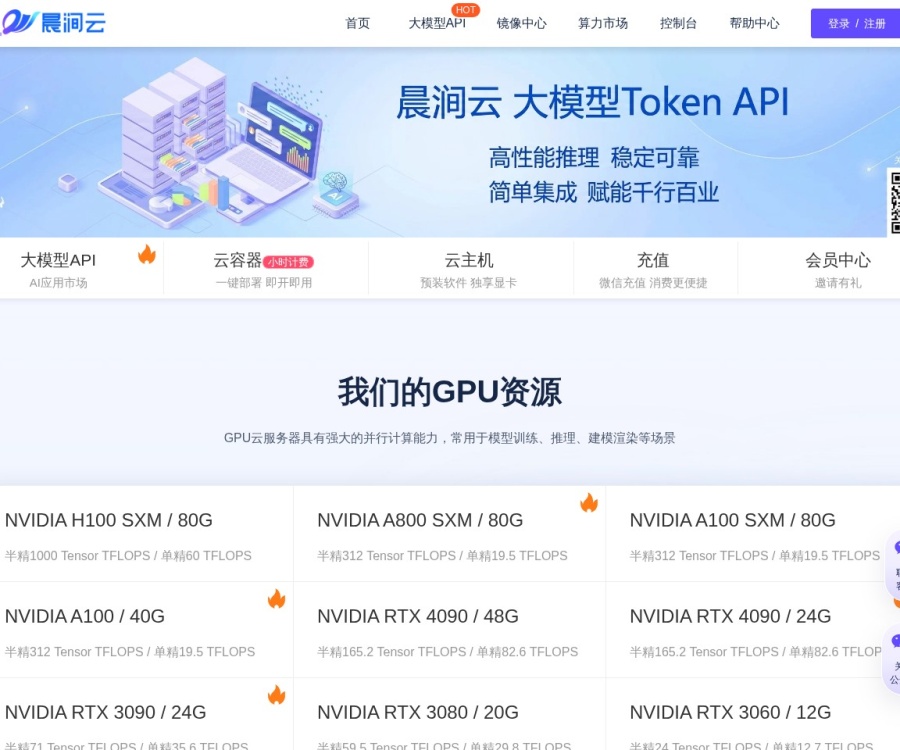Image resolution: width=900 pixels, height=750 pixels.
Task: Visit the 帮助中心 page
Action: point(754,24)
